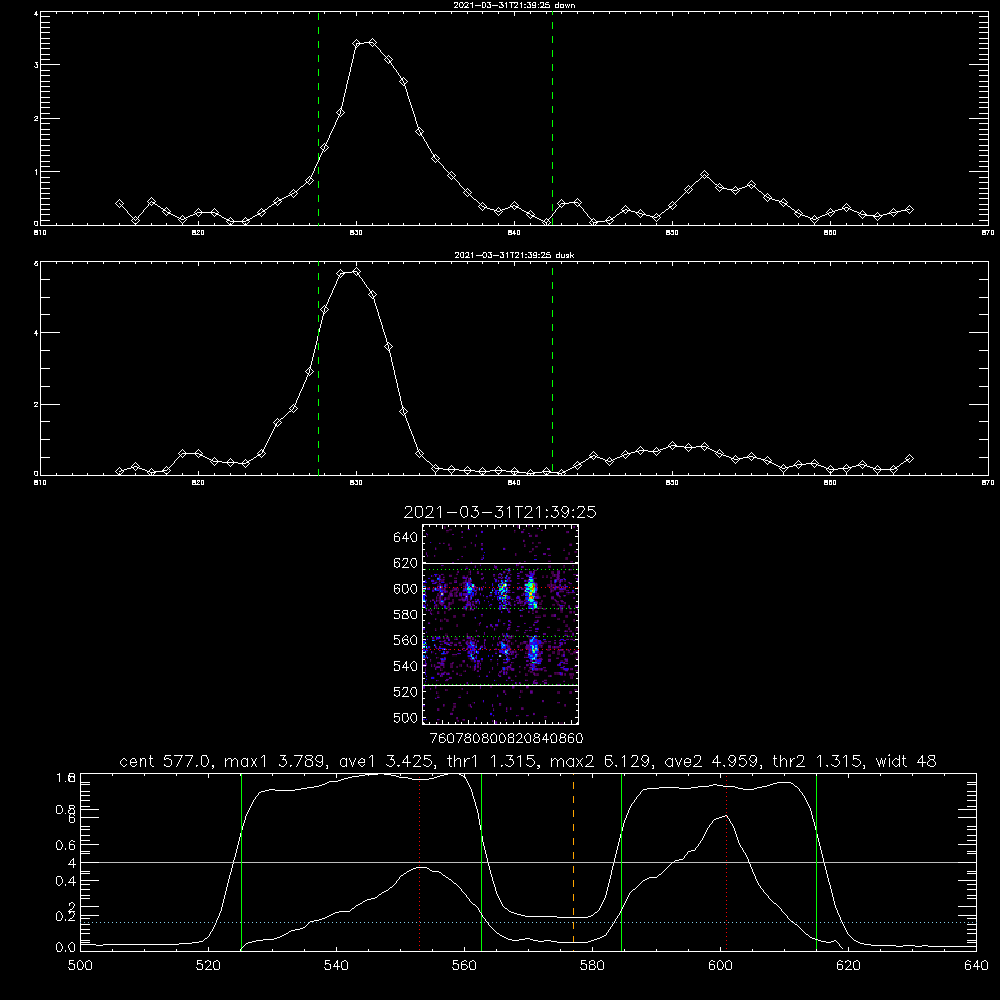The width and height of the screenshot is (1000, 1000).
Task: Select the 'thr1 1.315' value
Action: click(x=493, y=761)
